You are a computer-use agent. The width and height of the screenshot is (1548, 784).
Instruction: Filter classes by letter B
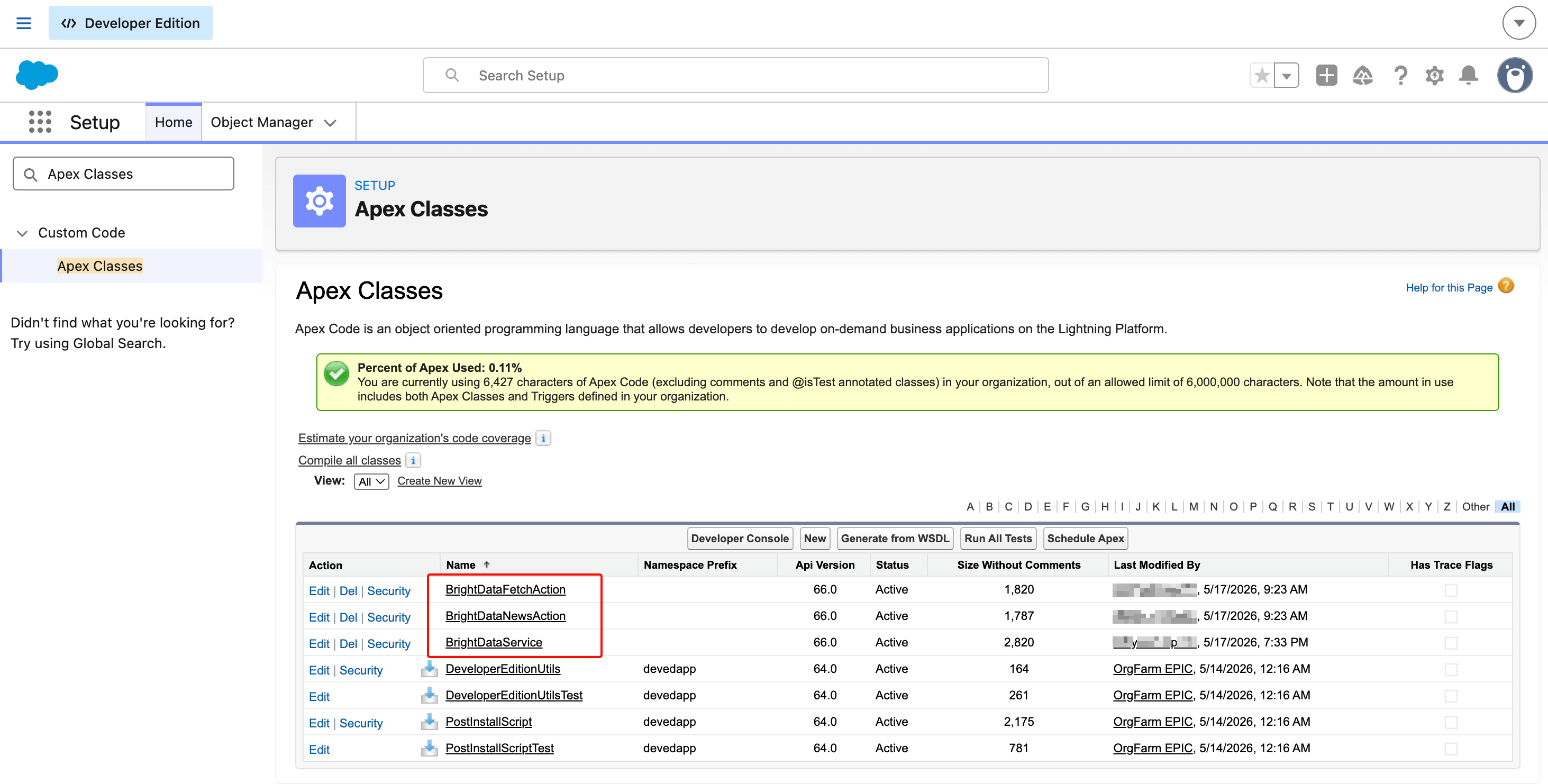coord(989,506)
